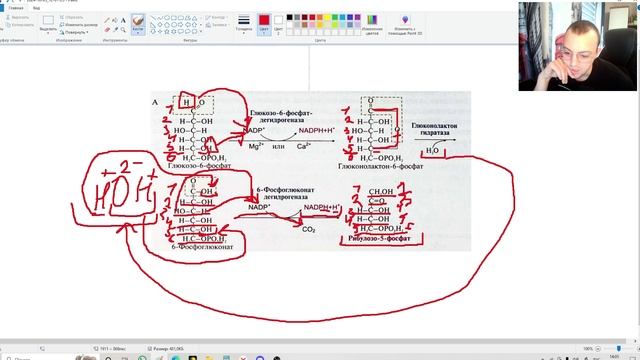
Task: Pick the green palette swatch
Action: click(335, 17)
